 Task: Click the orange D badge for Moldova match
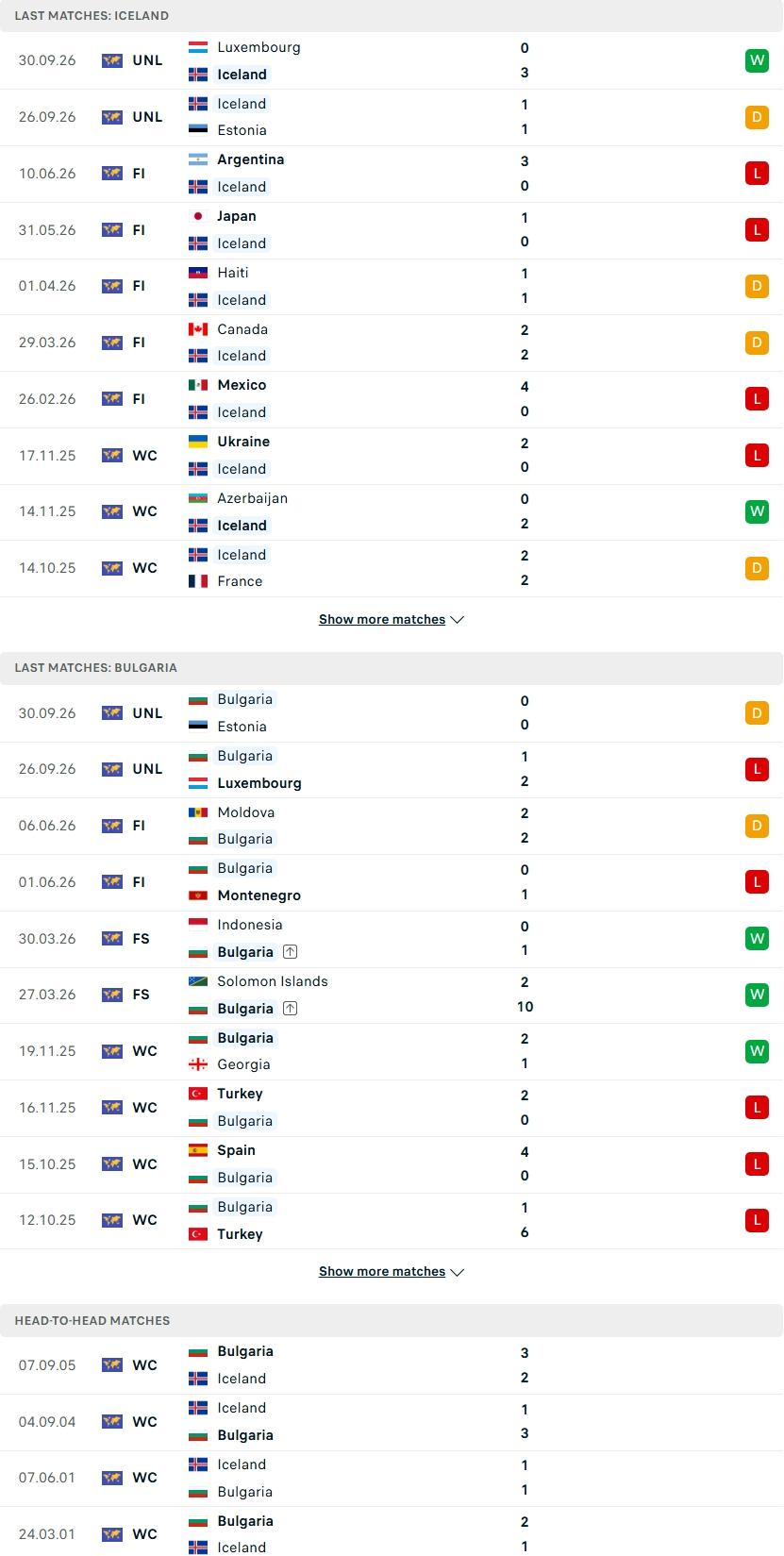pyautogui.click(x=757, y=826)
